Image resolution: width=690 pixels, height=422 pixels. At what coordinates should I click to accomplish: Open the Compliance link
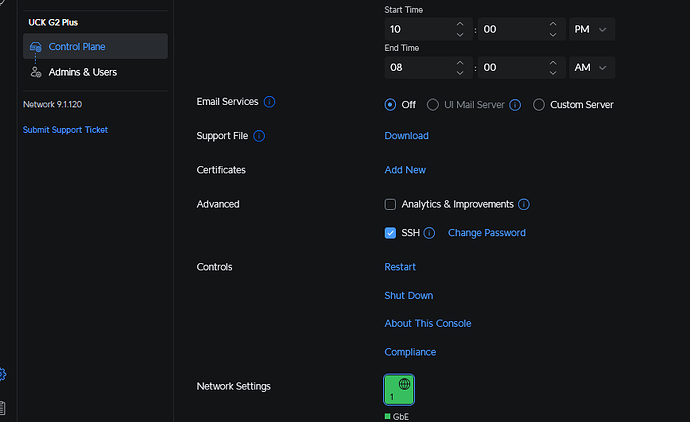[x=410, y=352]
